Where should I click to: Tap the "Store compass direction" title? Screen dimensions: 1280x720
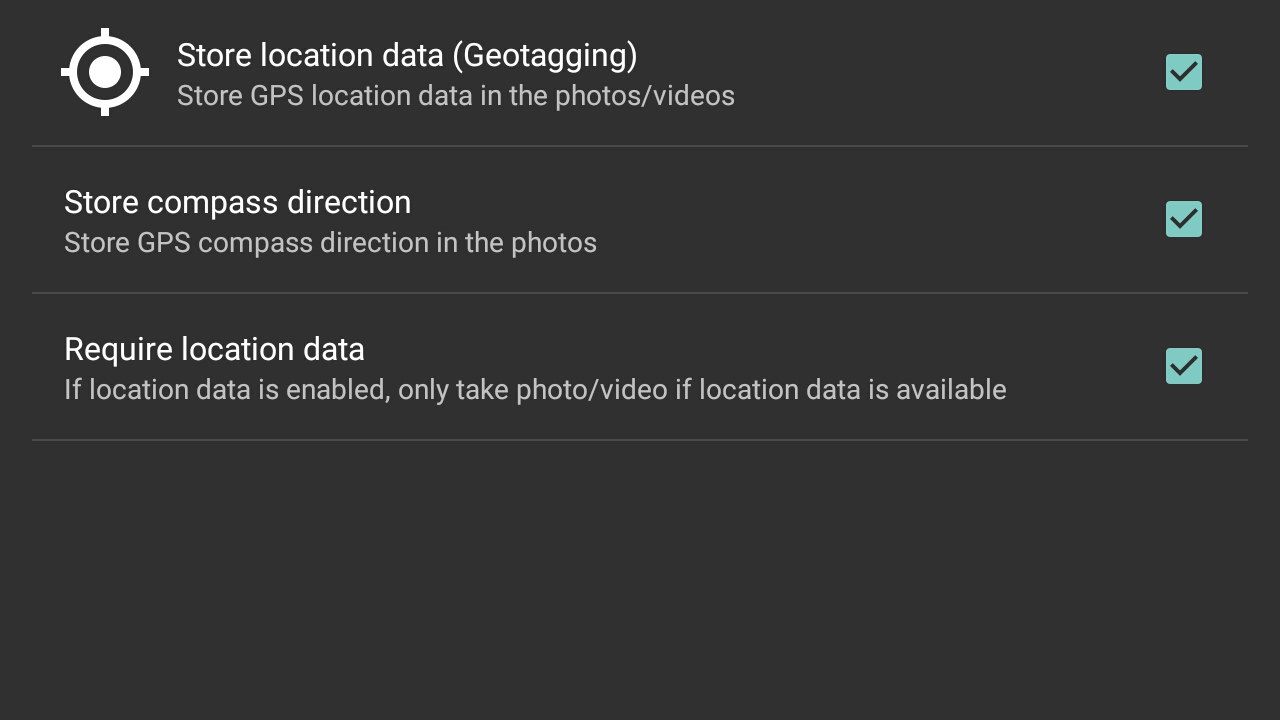point(237,202)
